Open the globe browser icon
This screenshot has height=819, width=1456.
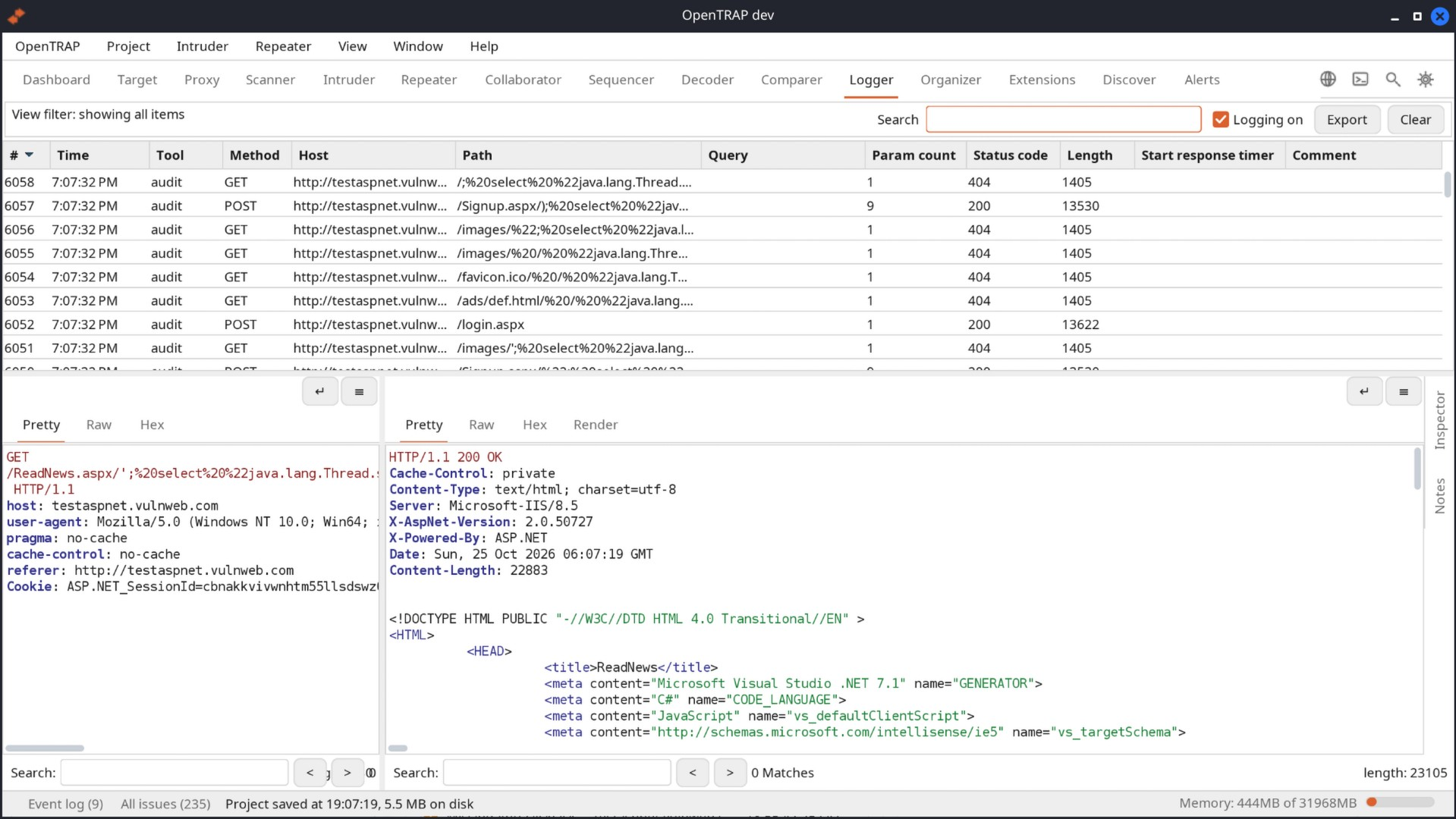point(1328,79)
